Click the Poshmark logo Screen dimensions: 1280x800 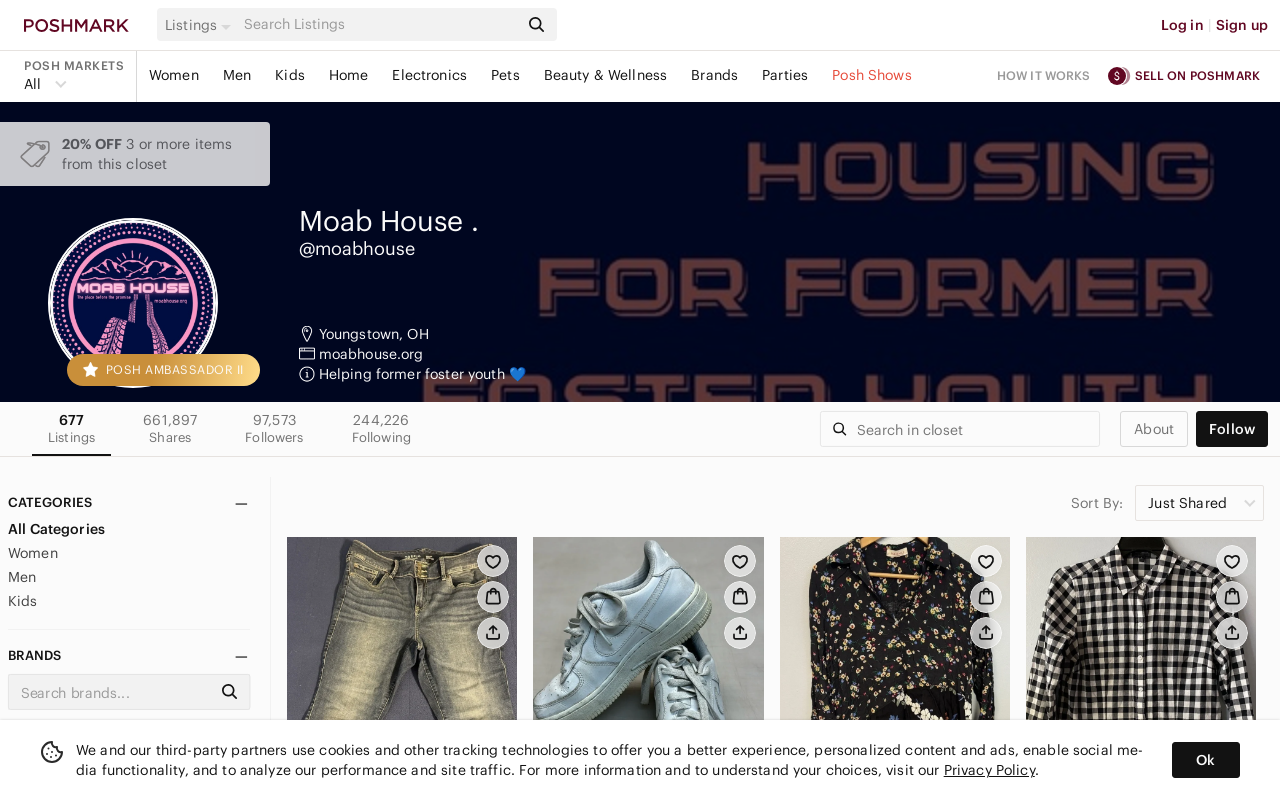click(x=76, y=25)
